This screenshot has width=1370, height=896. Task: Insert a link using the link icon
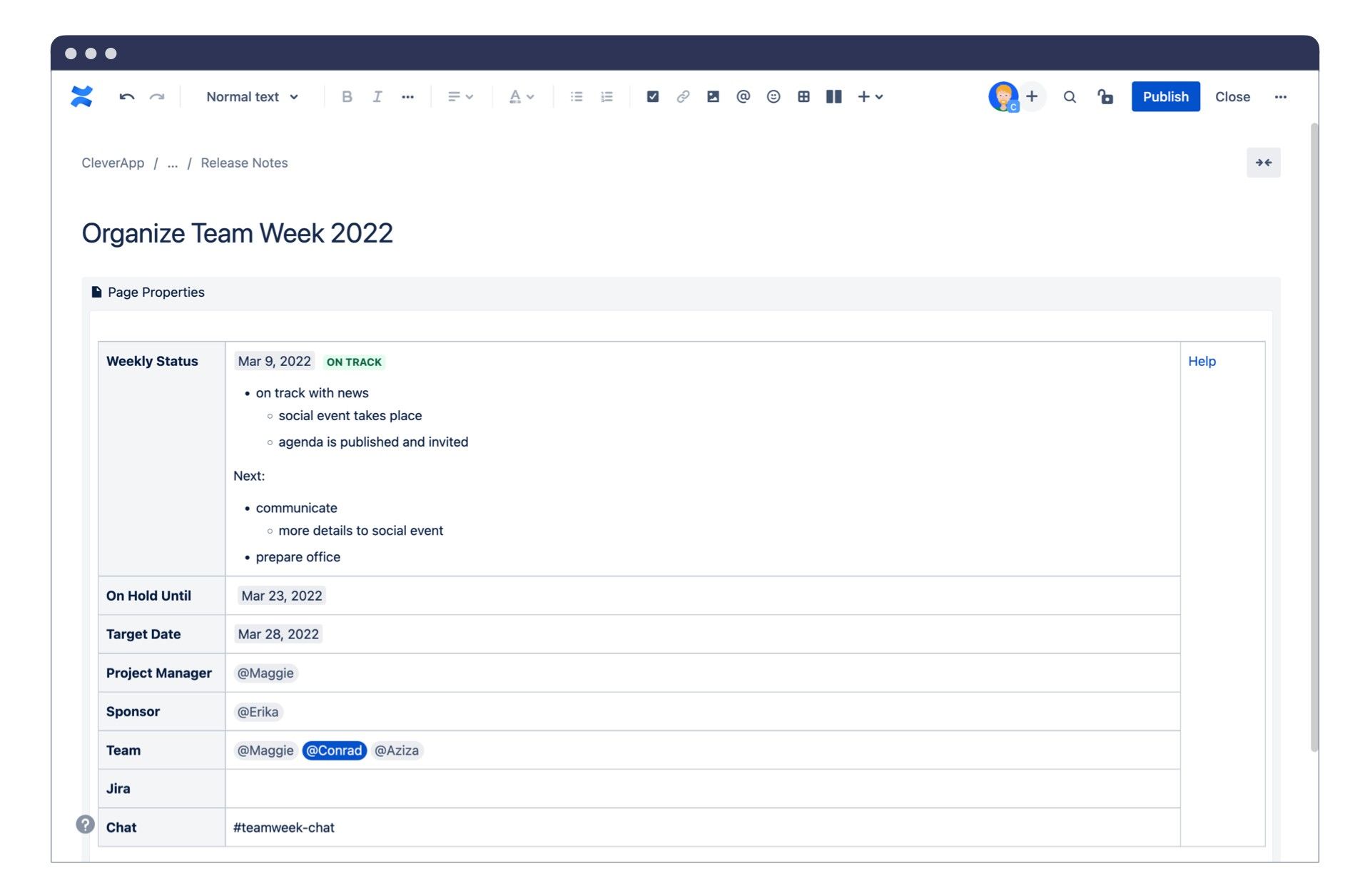[x=683, y=97]
